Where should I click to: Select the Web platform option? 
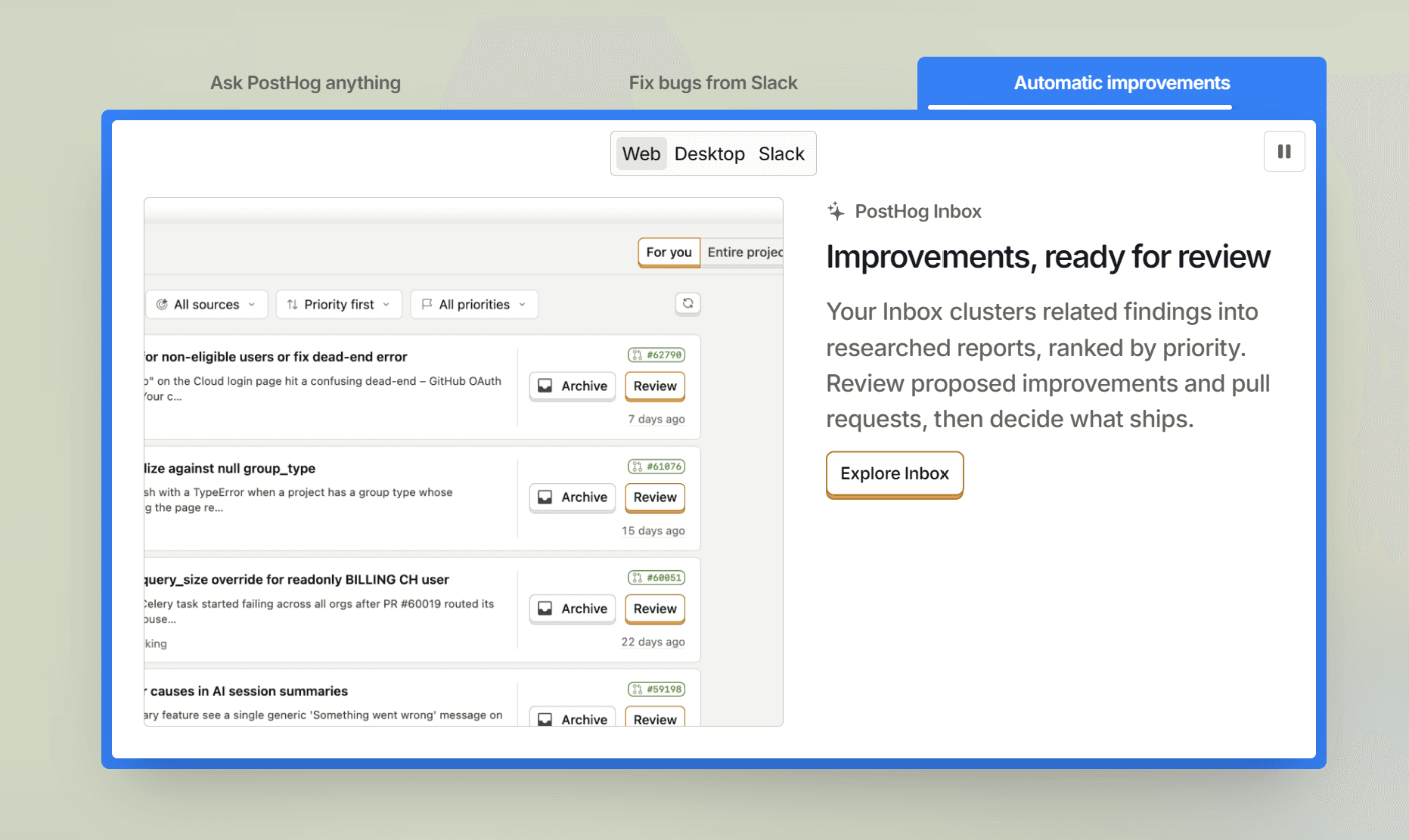click(641, 153)
